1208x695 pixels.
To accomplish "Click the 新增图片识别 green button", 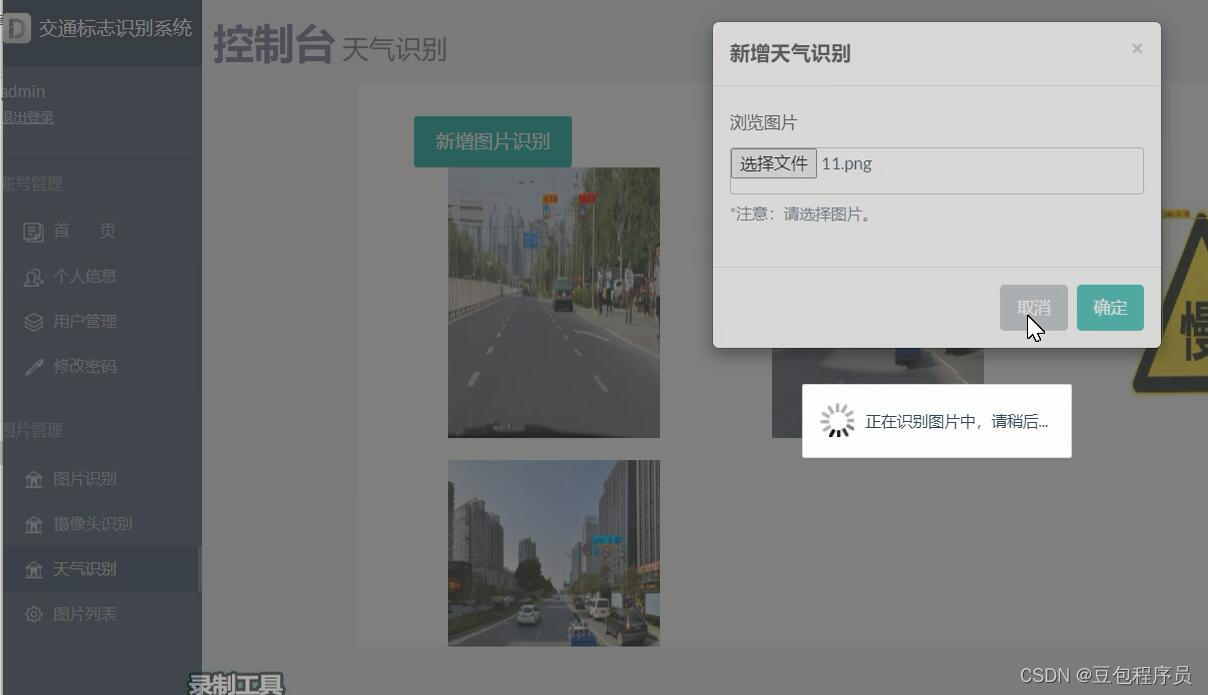I will point(492,141).
